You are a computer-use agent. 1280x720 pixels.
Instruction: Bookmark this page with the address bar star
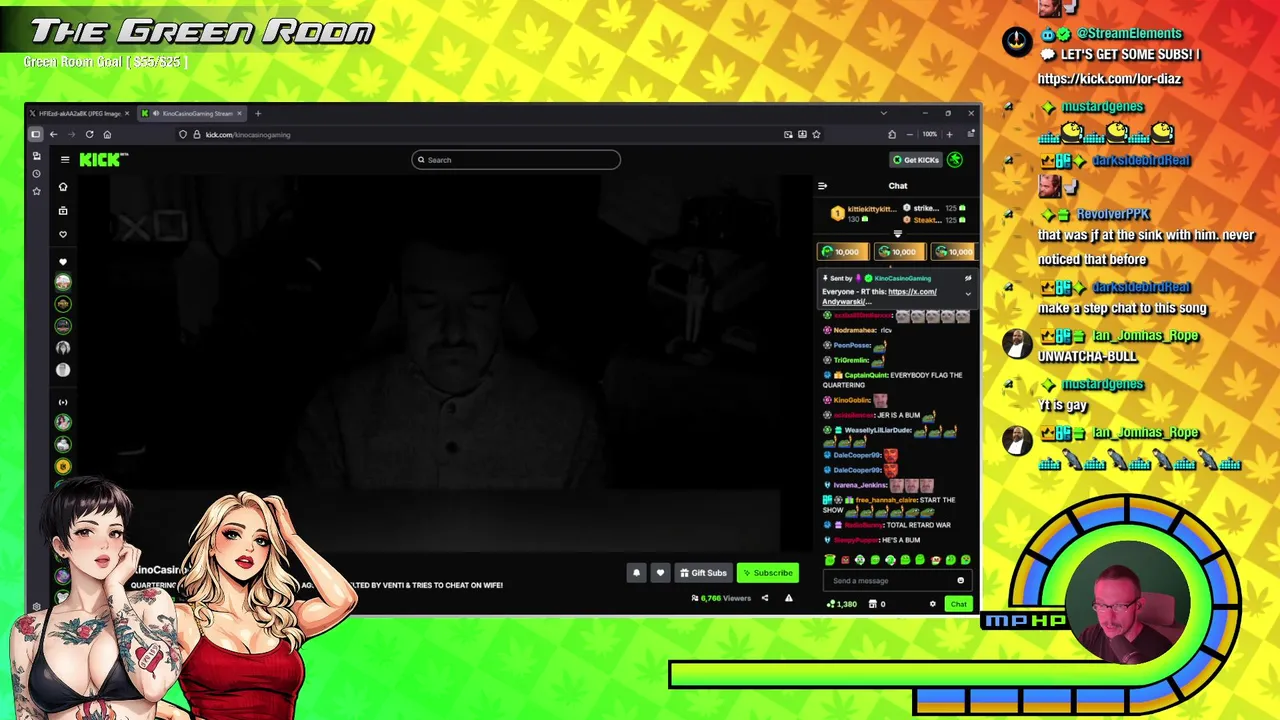[816, 134]
